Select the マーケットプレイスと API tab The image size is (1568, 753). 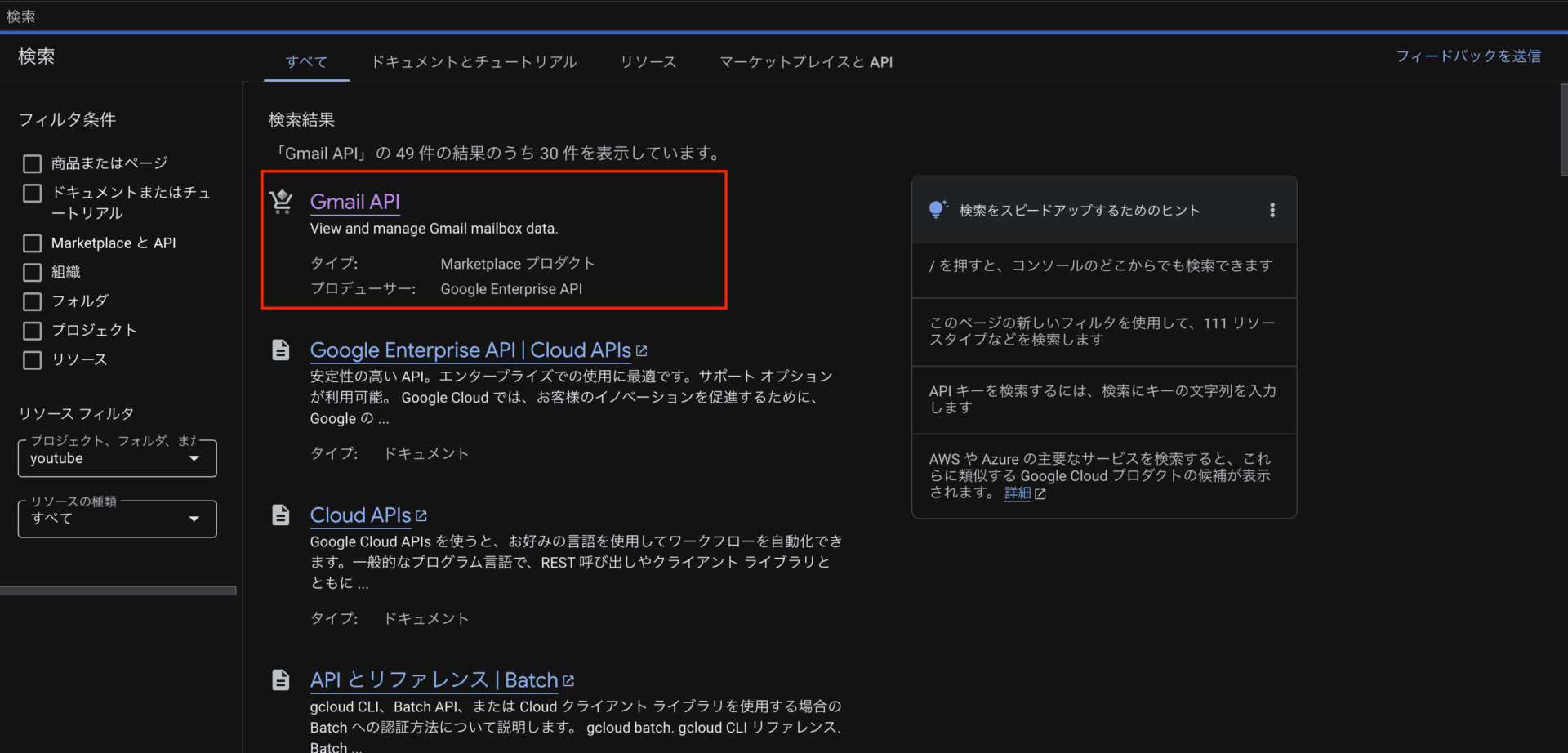coord(805,62)
